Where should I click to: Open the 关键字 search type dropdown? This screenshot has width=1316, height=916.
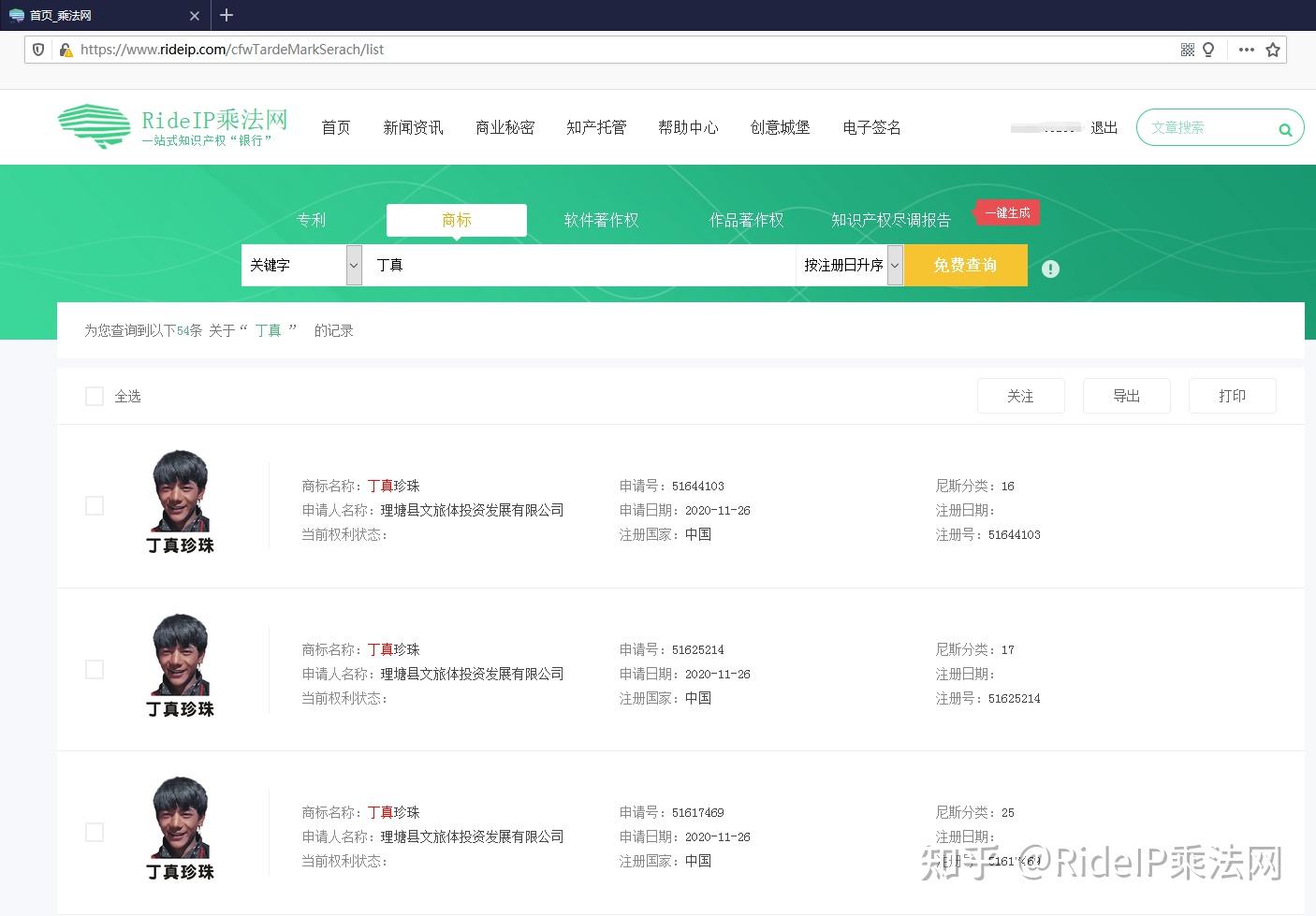pos(301,265)
